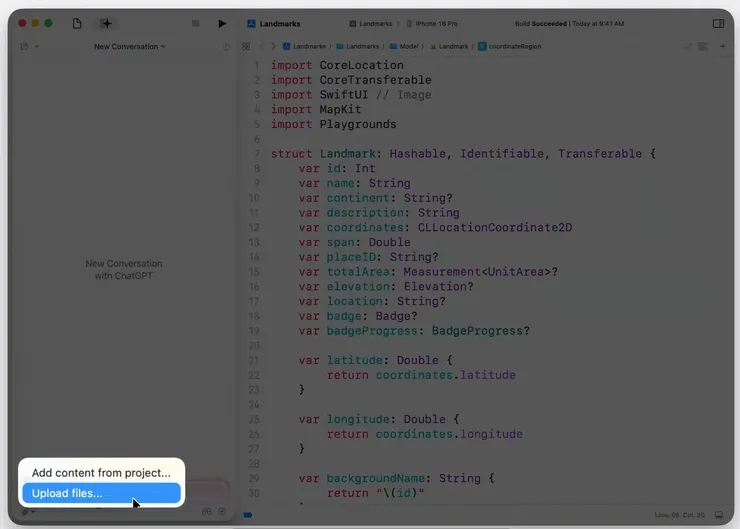Click the Build Succeeded status text
The width and height of the screenshot is (740, 529).
pos(541,24)
